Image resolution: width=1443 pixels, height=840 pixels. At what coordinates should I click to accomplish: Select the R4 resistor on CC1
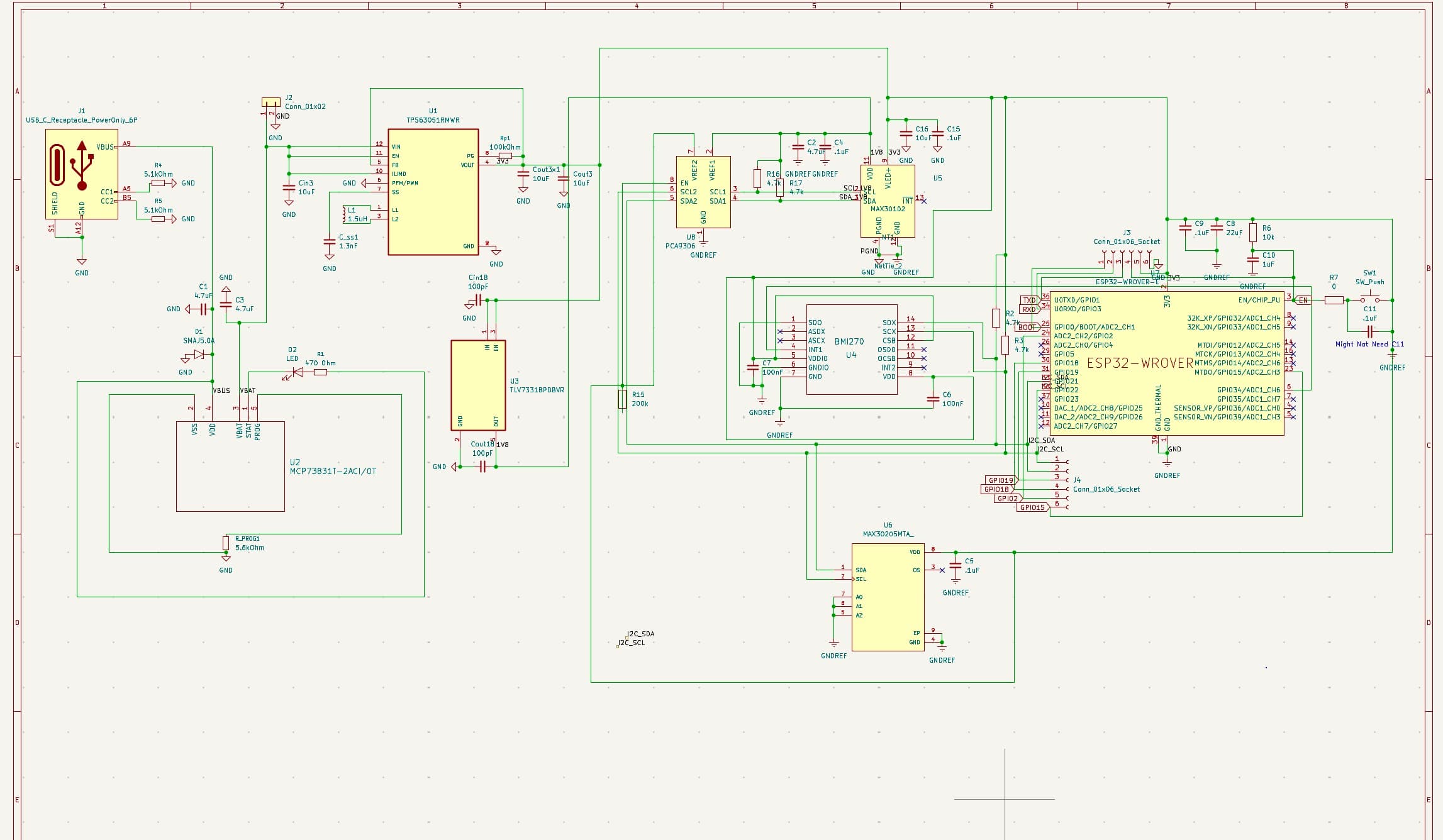[158, 183]
